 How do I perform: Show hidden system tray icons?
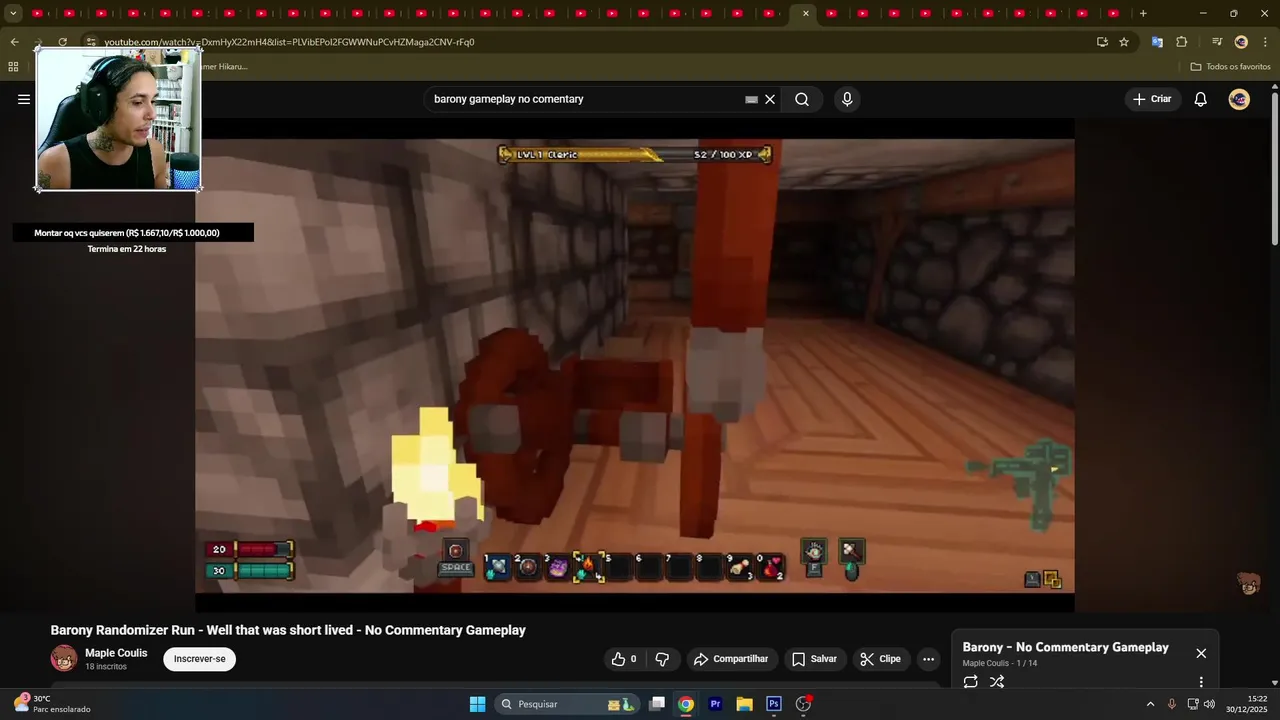click(1150, 704)
